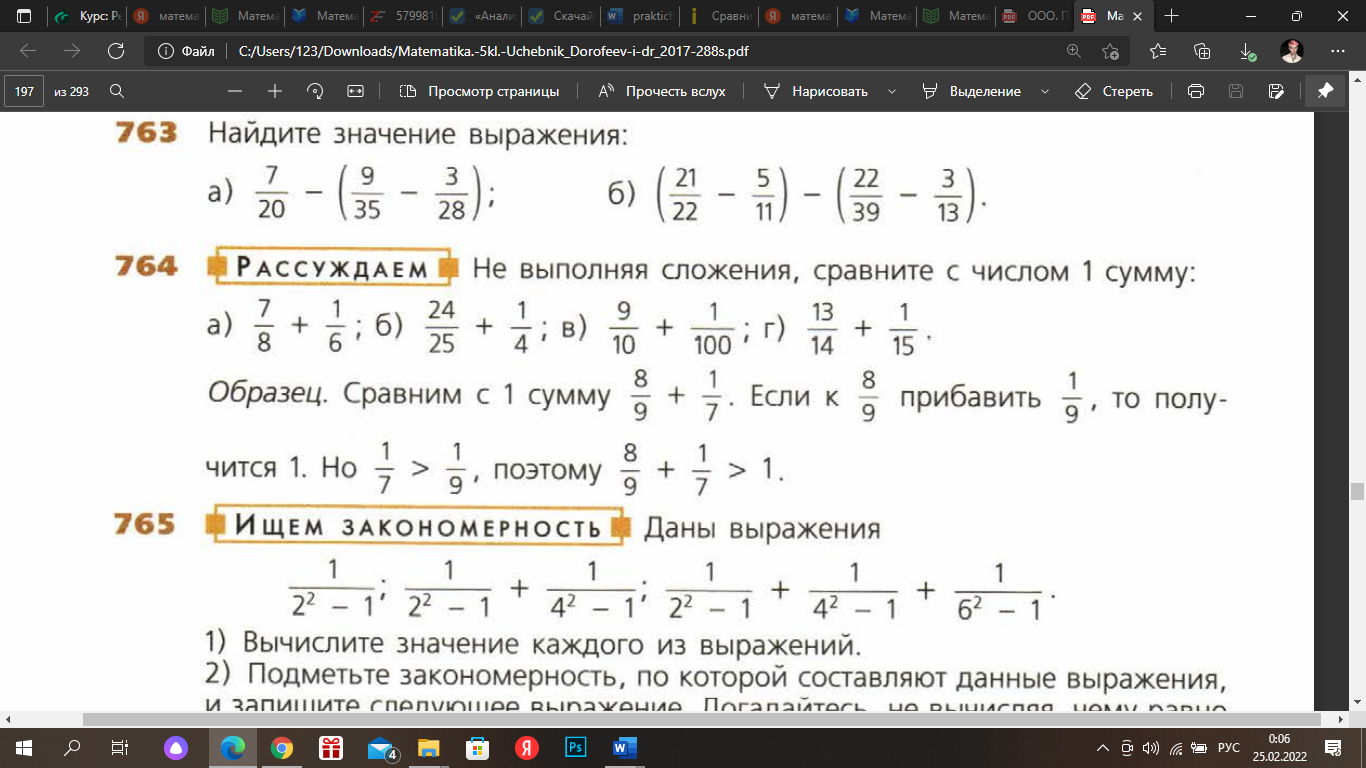Switch to the Курс: Ре tab

pos(88,16)
